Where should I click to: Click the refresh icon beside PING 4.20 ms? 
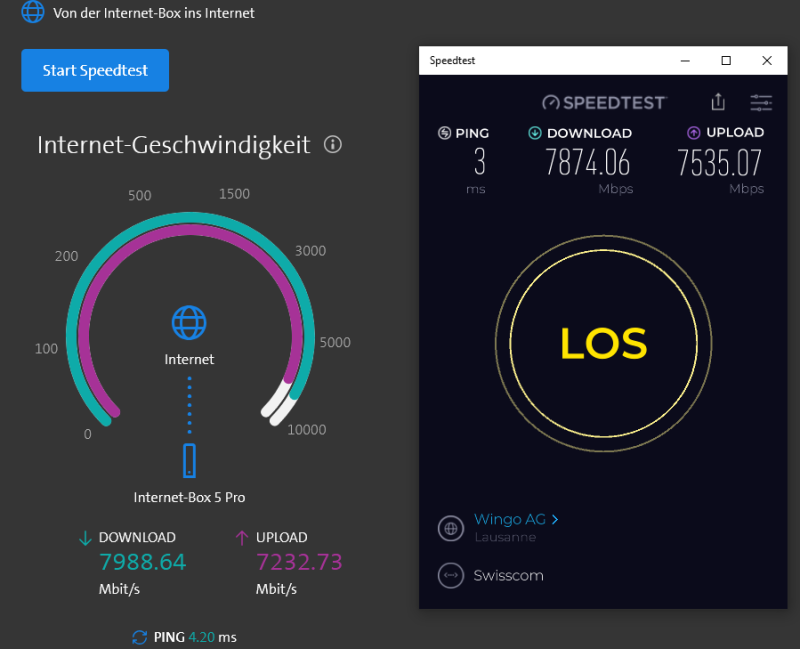point(140,637)
